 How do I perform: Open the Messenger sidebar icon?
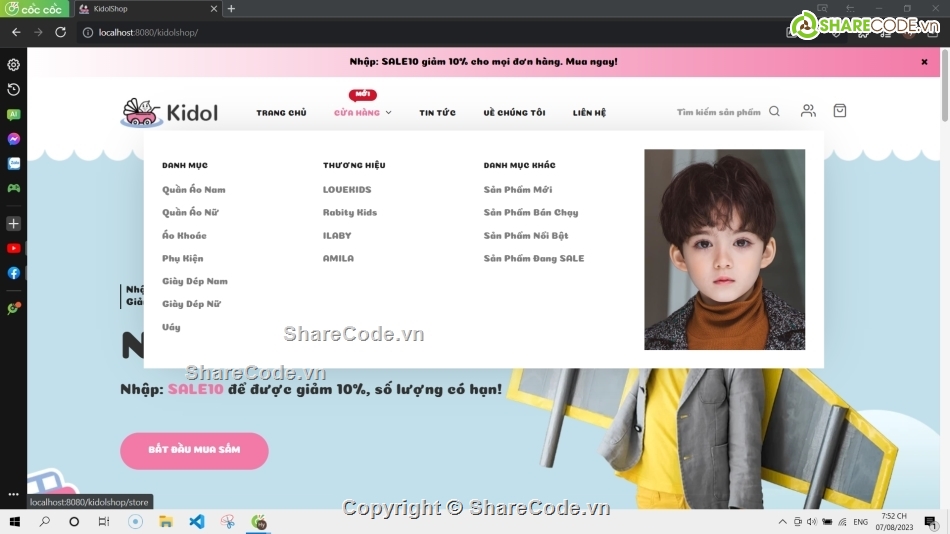coord(13,139)
